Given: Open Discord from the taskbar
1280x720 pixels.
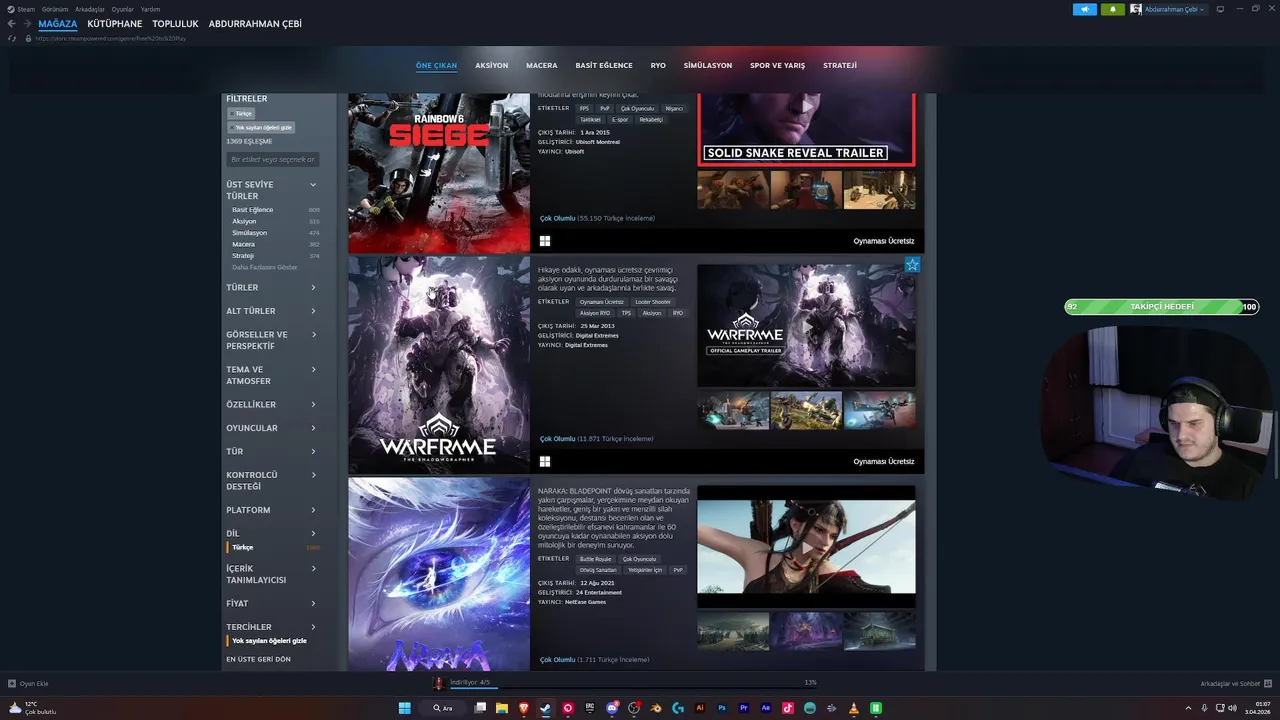Looking at the screenshot, I should click(x=612, y=708).
